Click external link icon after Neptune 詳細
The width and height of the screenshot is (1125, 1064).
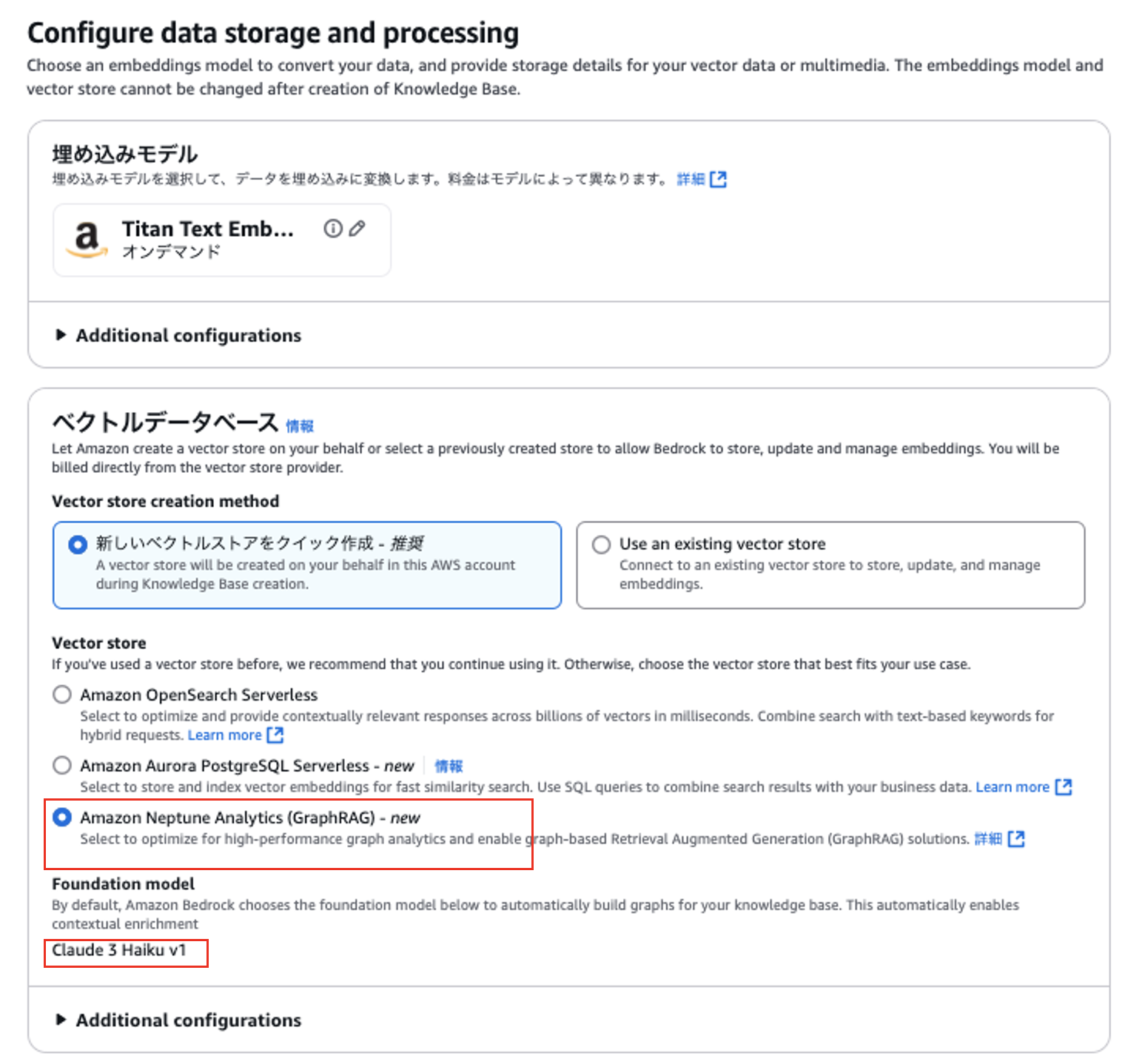[x=1016, y=838]
